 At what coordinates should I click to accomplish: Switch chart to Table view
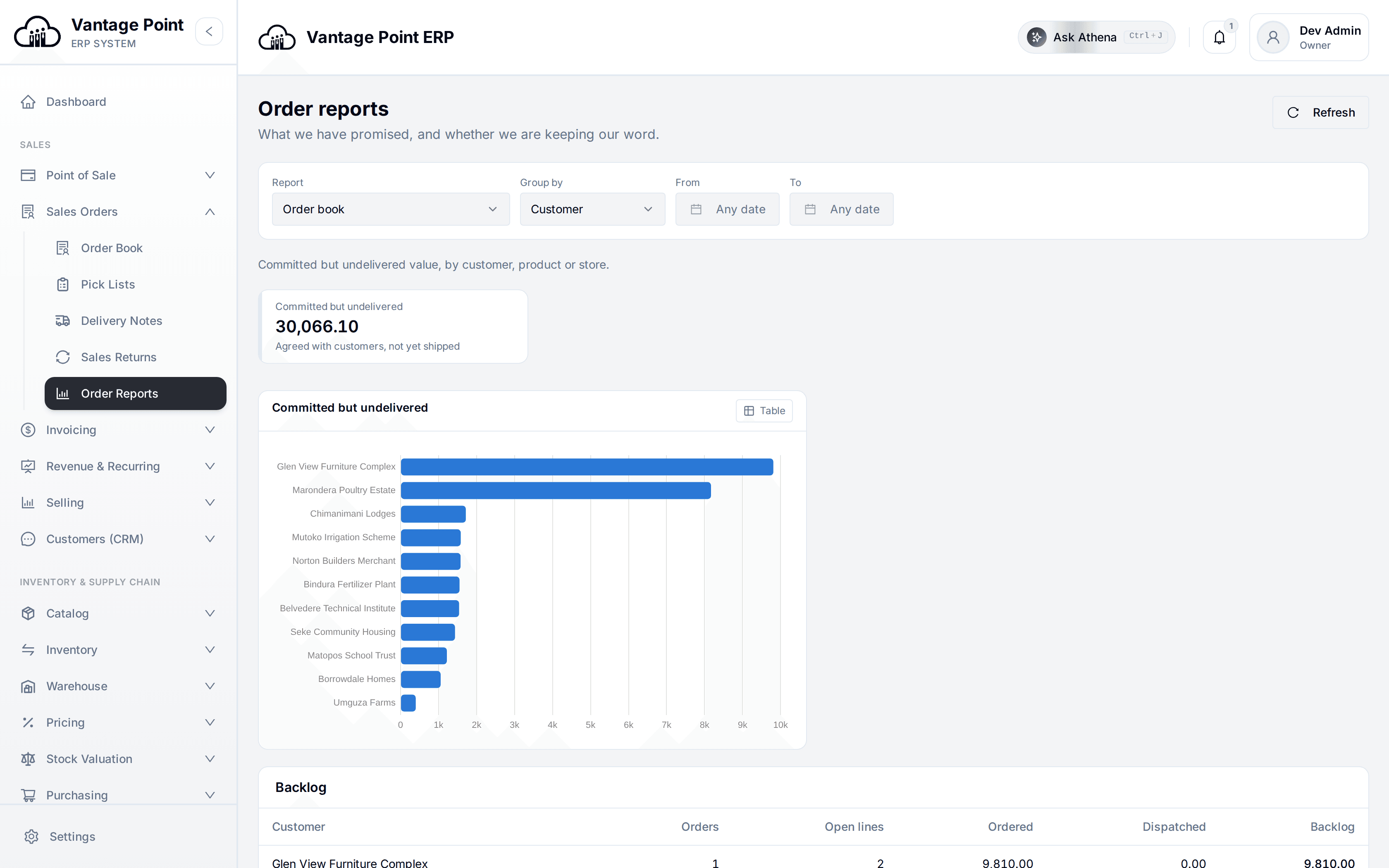(x=764, y=411)
